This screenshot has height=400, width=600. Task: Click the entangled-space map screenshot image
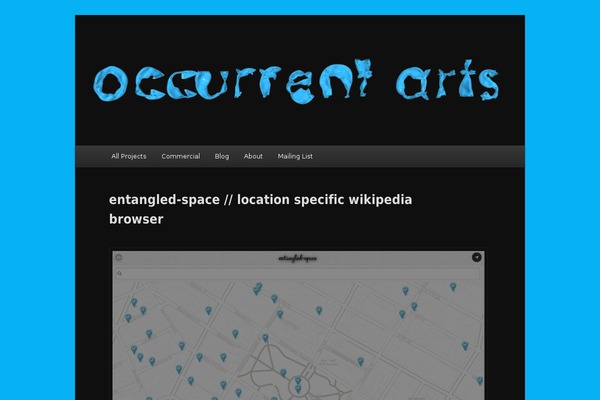pos(298,325)
